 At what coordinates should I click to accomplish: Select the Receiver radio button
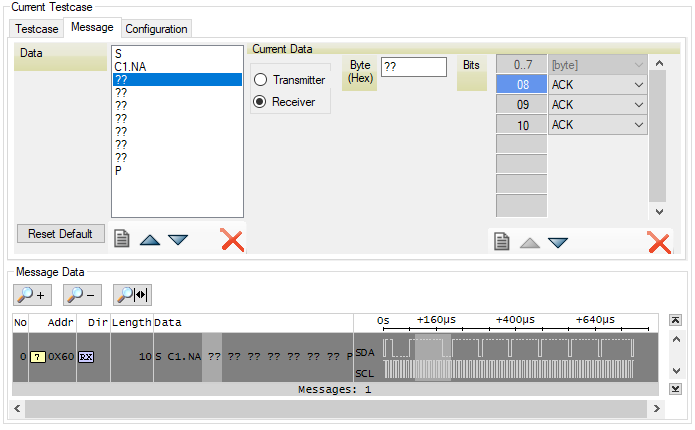(x=262, y=101)
